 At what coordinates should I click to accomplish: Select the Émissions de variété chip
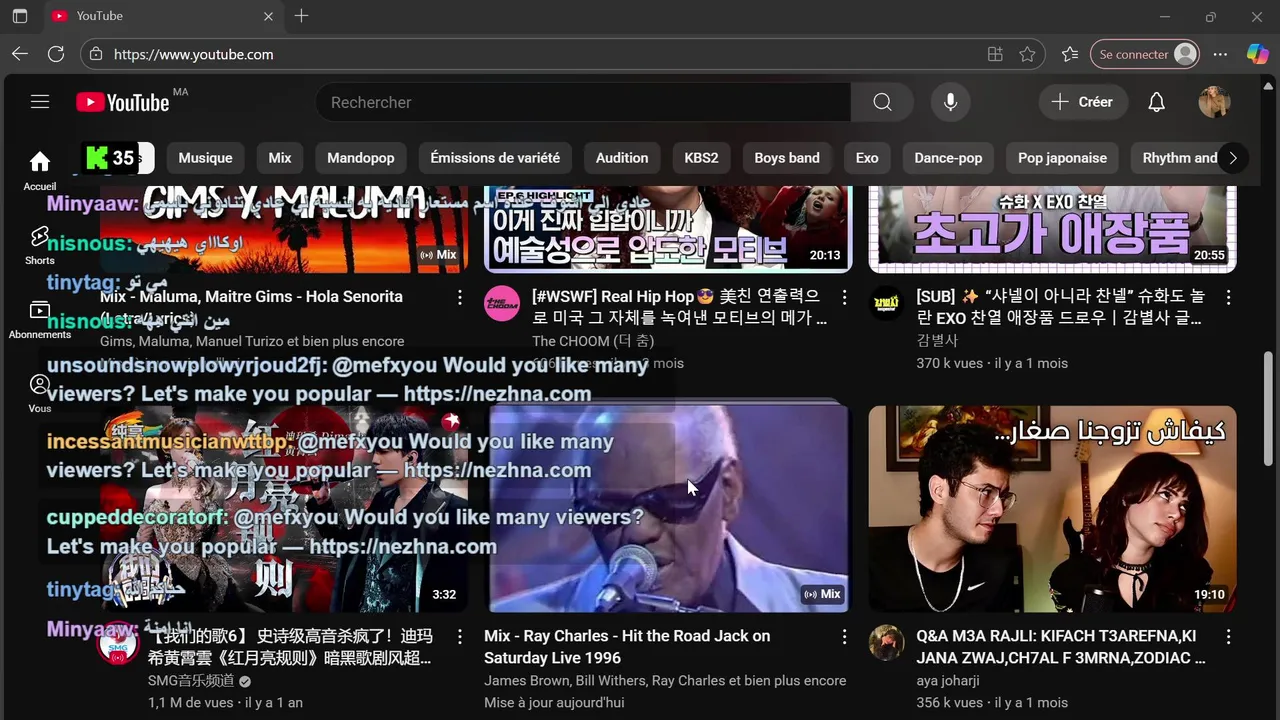(x=495, y=158)
